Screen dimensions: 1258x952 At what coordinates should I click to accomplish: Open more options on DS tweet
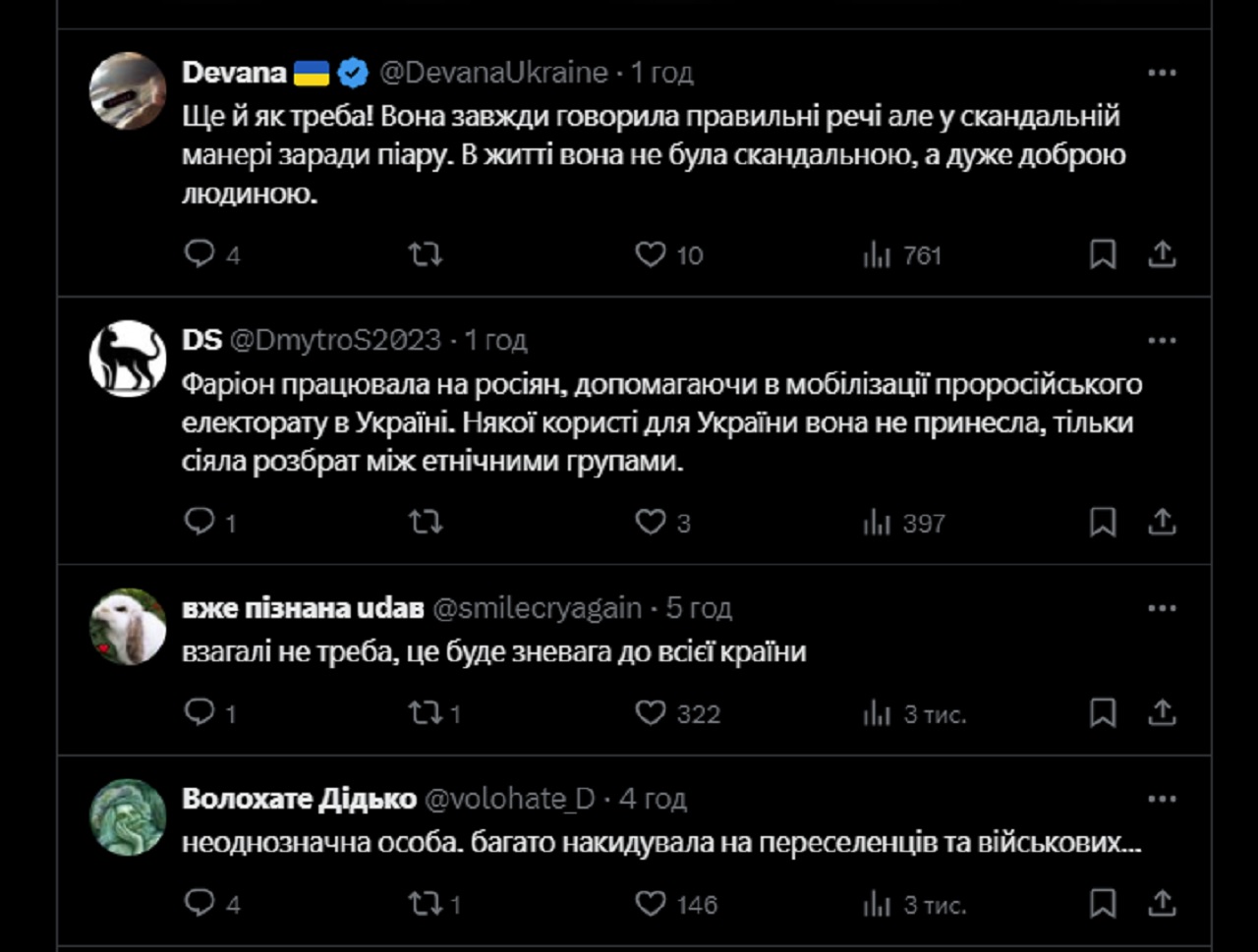click(x=1162, y=340)
